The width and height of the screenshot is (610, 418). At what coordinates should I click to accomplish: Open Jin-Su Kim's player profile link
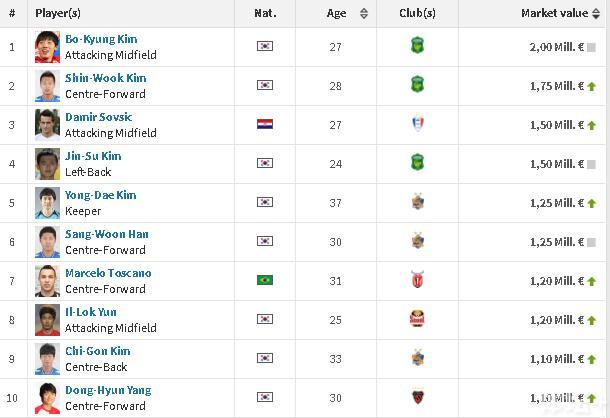[93, 156]
